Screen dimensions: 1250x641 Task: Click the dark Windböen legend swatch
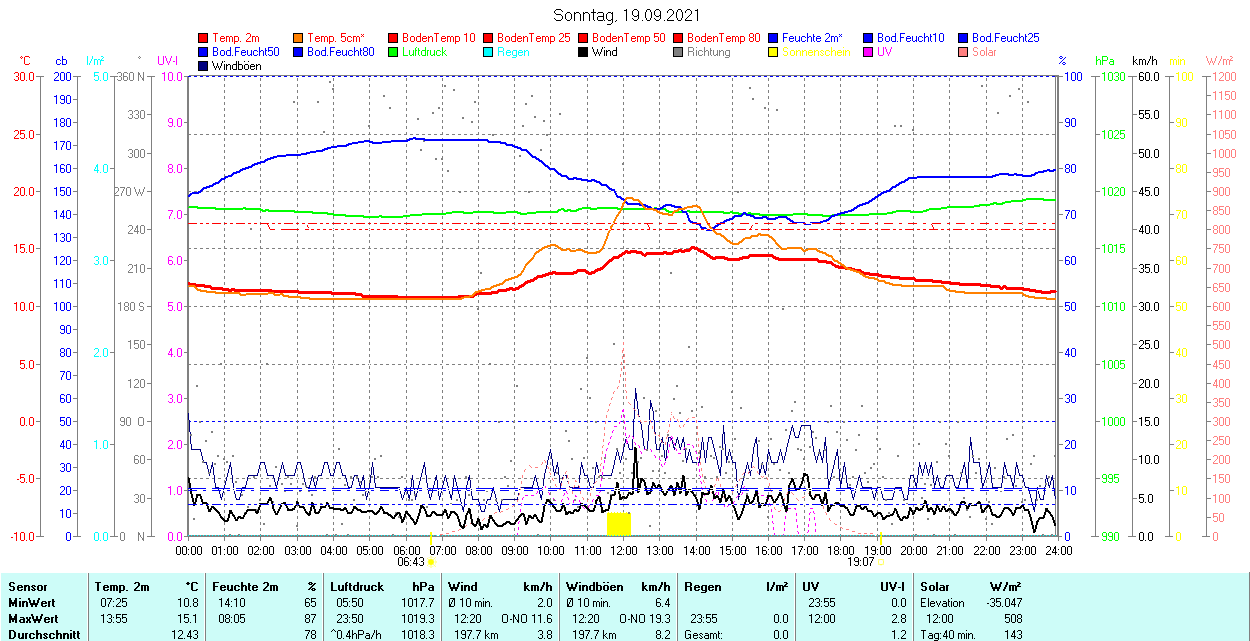pyautogui.click(x=204, y=66)
